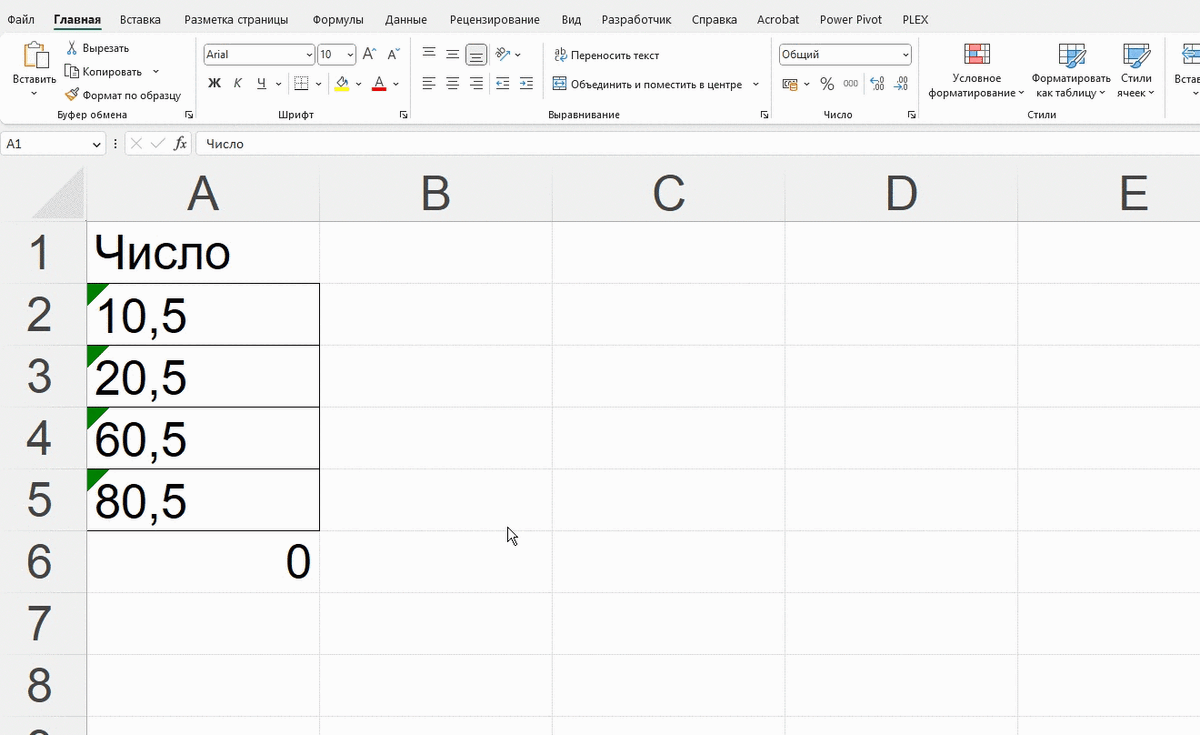Open the merge cells dropdown arrow
Viewport: 1200px width, 735px height.
click(x=756, y=84)
